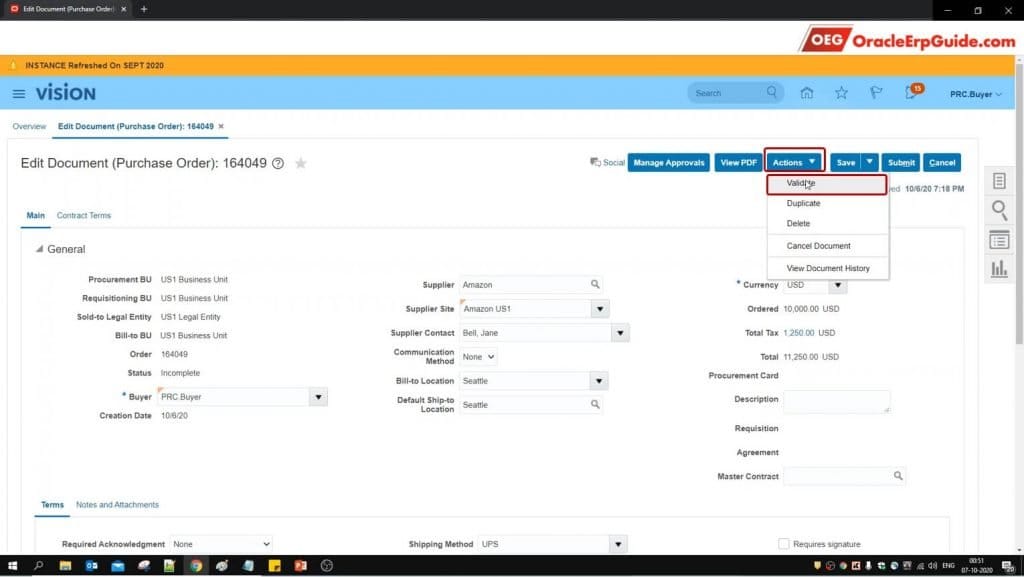Open the notes panel from the right sidebar
Image resolution: width=1024 pixels, height=577 pixels.
pos(997,180)
